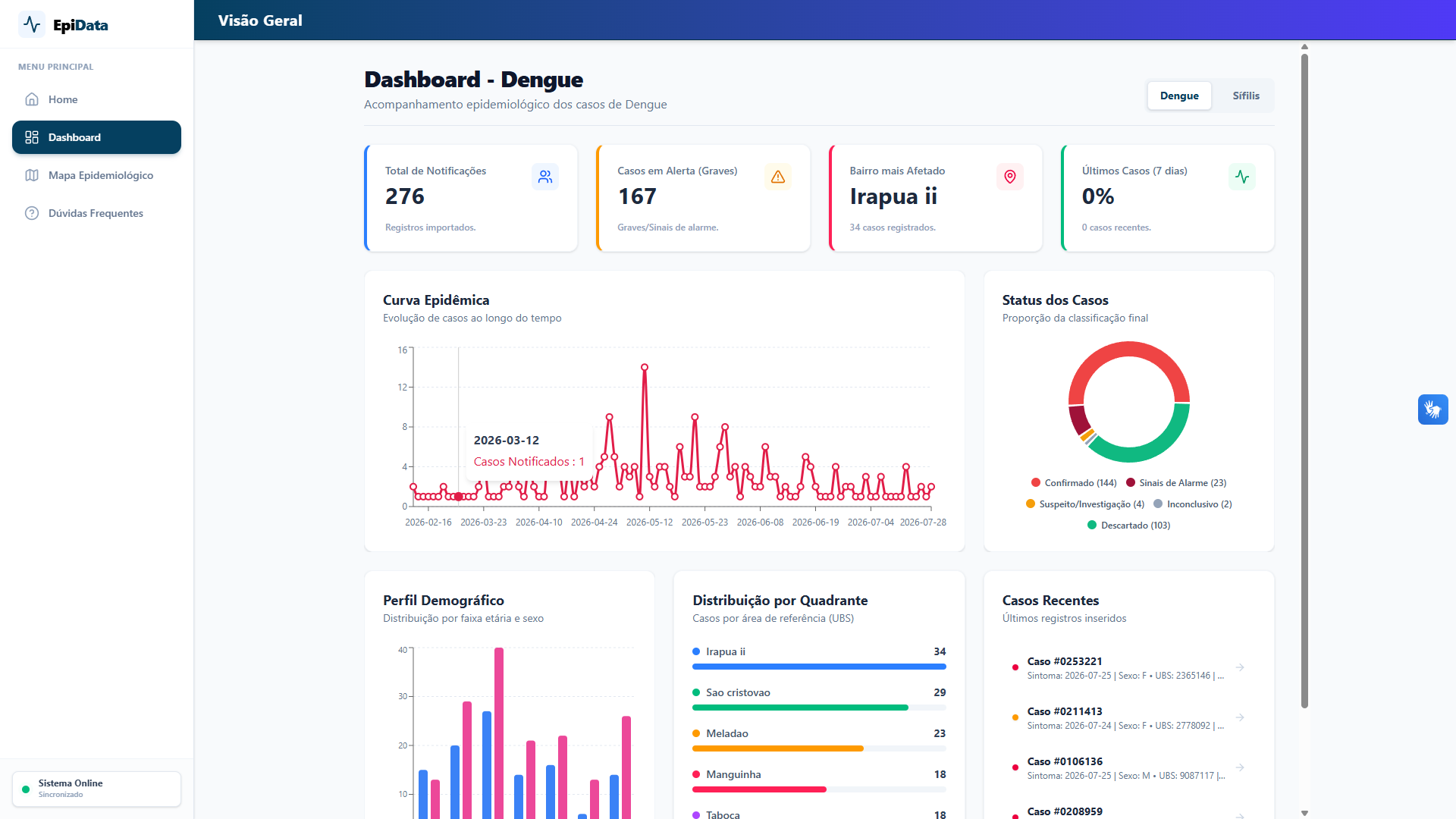
Task: Toggle Descartado (103) legend entry
Action: 1128,526
